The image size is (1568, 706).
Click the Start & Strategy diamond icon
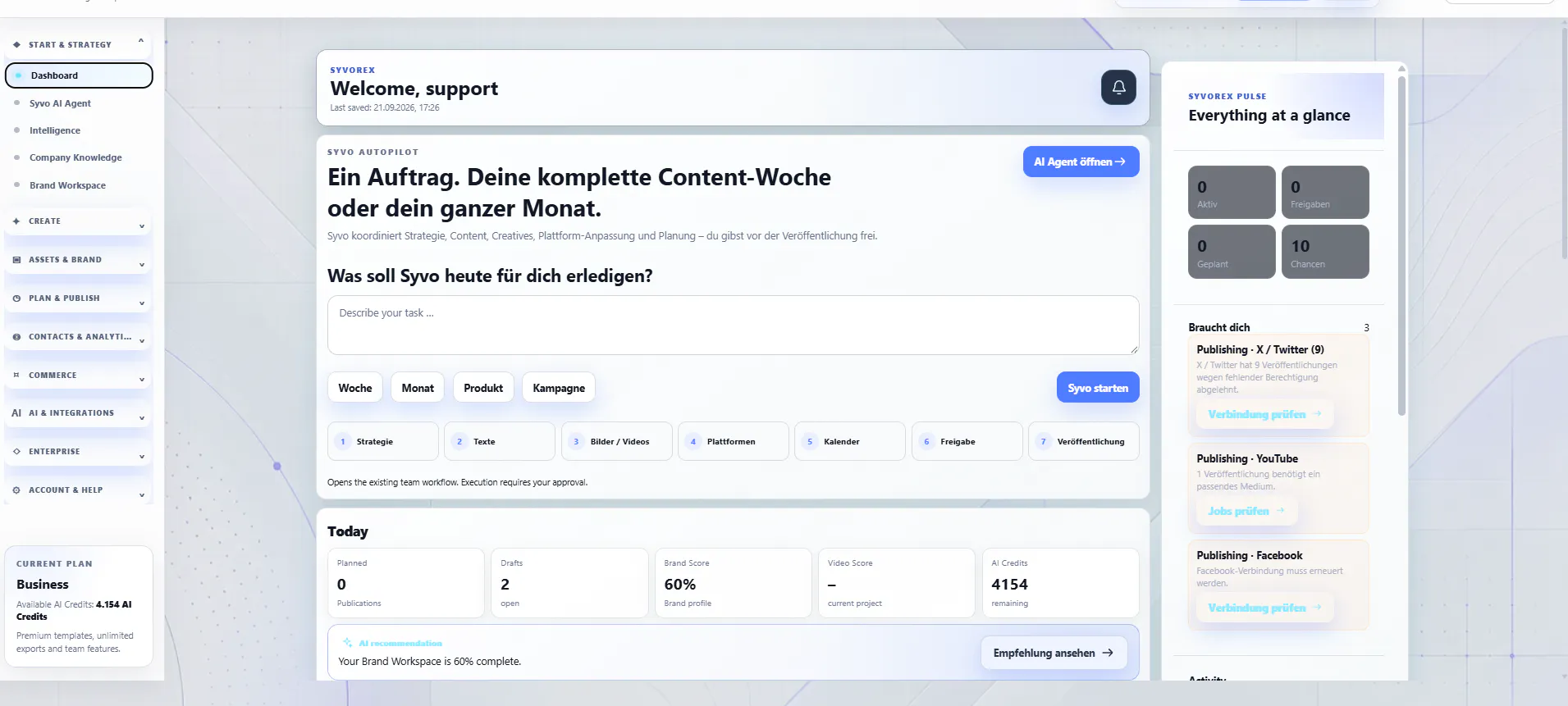click(16, 45)
